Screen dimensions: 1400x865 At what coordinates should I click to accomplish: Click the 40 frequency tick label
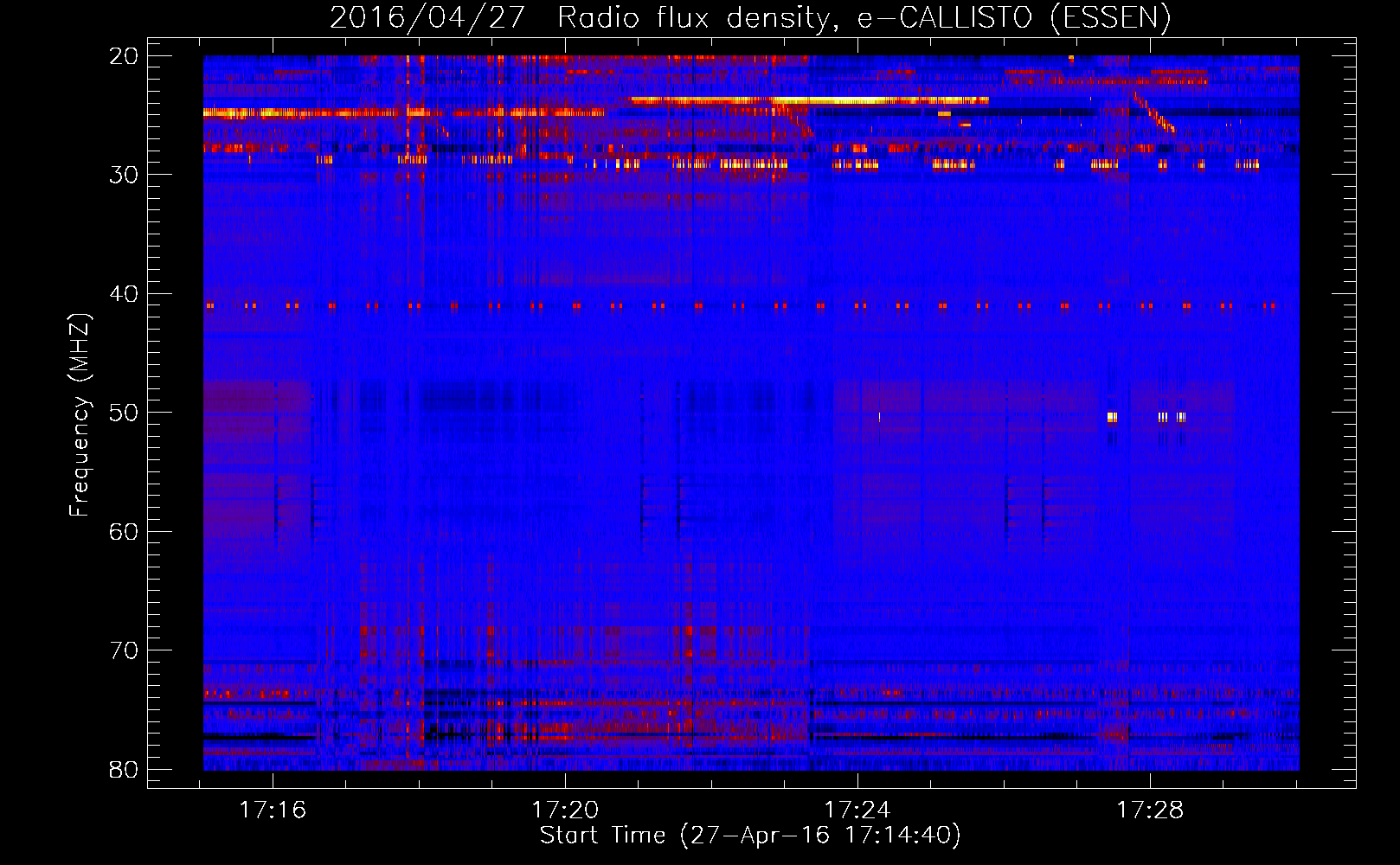point(125,294)
